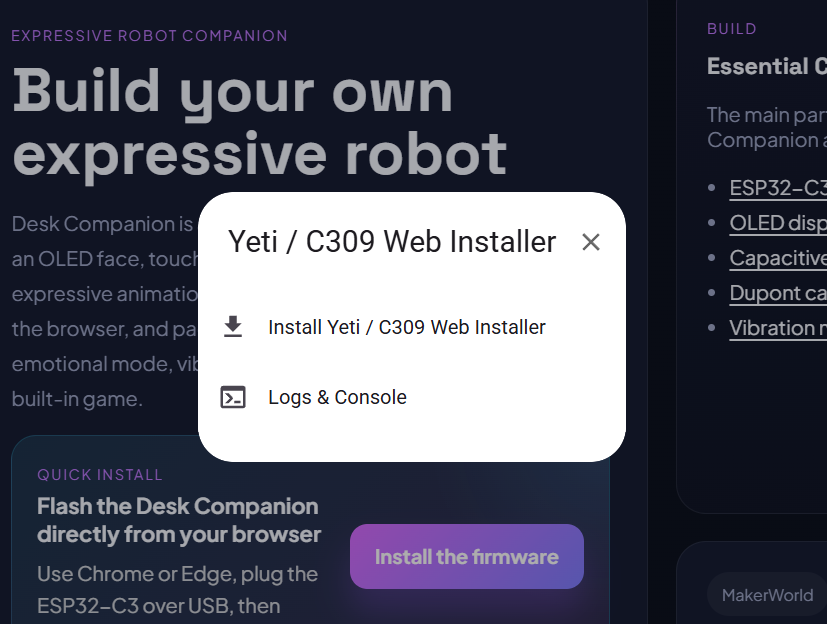The image size is (827, 624).
Task: Select the terminal icon next to Logs & Console
Action: (x=234, y=396)
